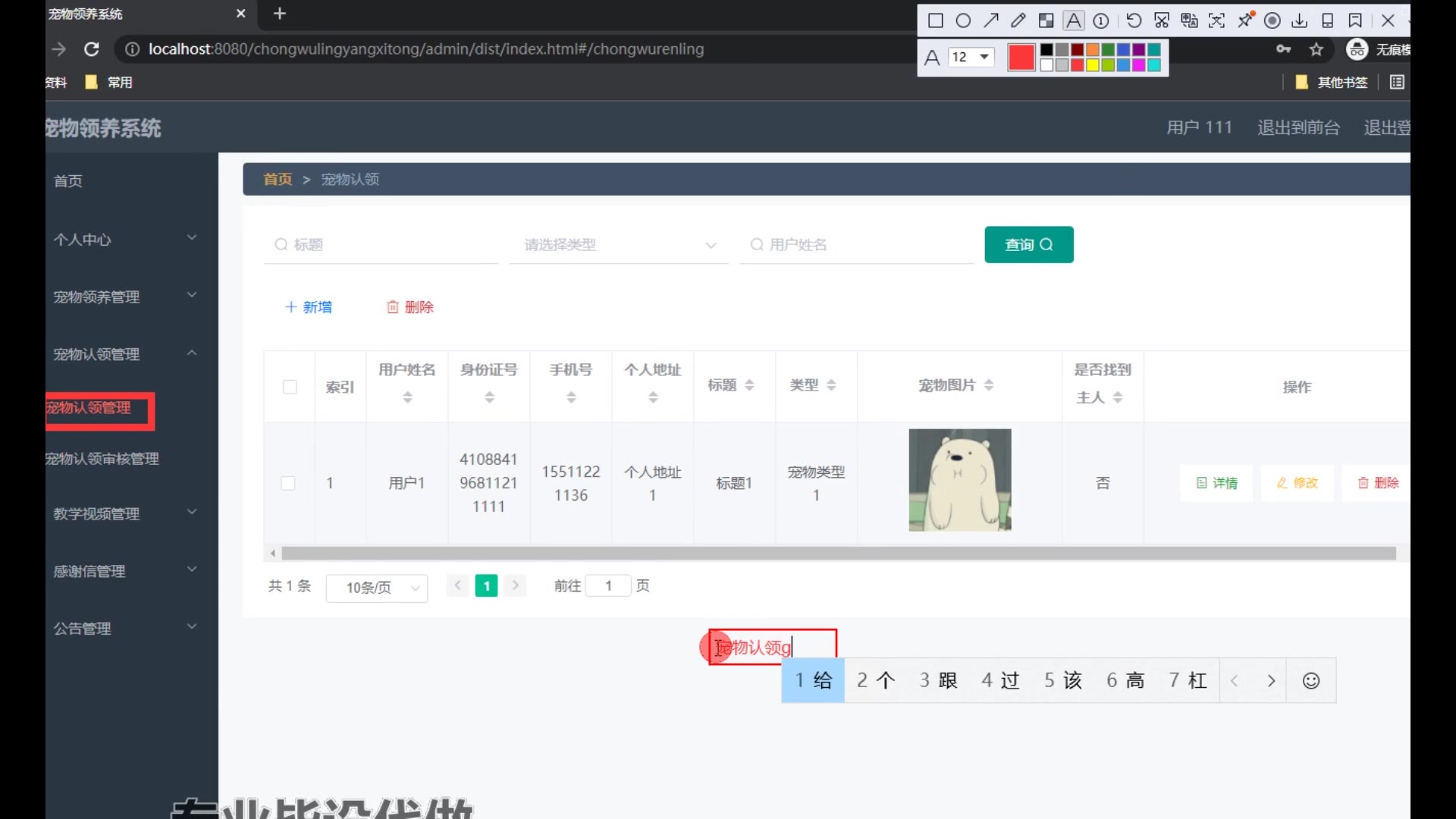Select the numbered marker tool
This screenshot has width=1456, height=819.
1101,20
